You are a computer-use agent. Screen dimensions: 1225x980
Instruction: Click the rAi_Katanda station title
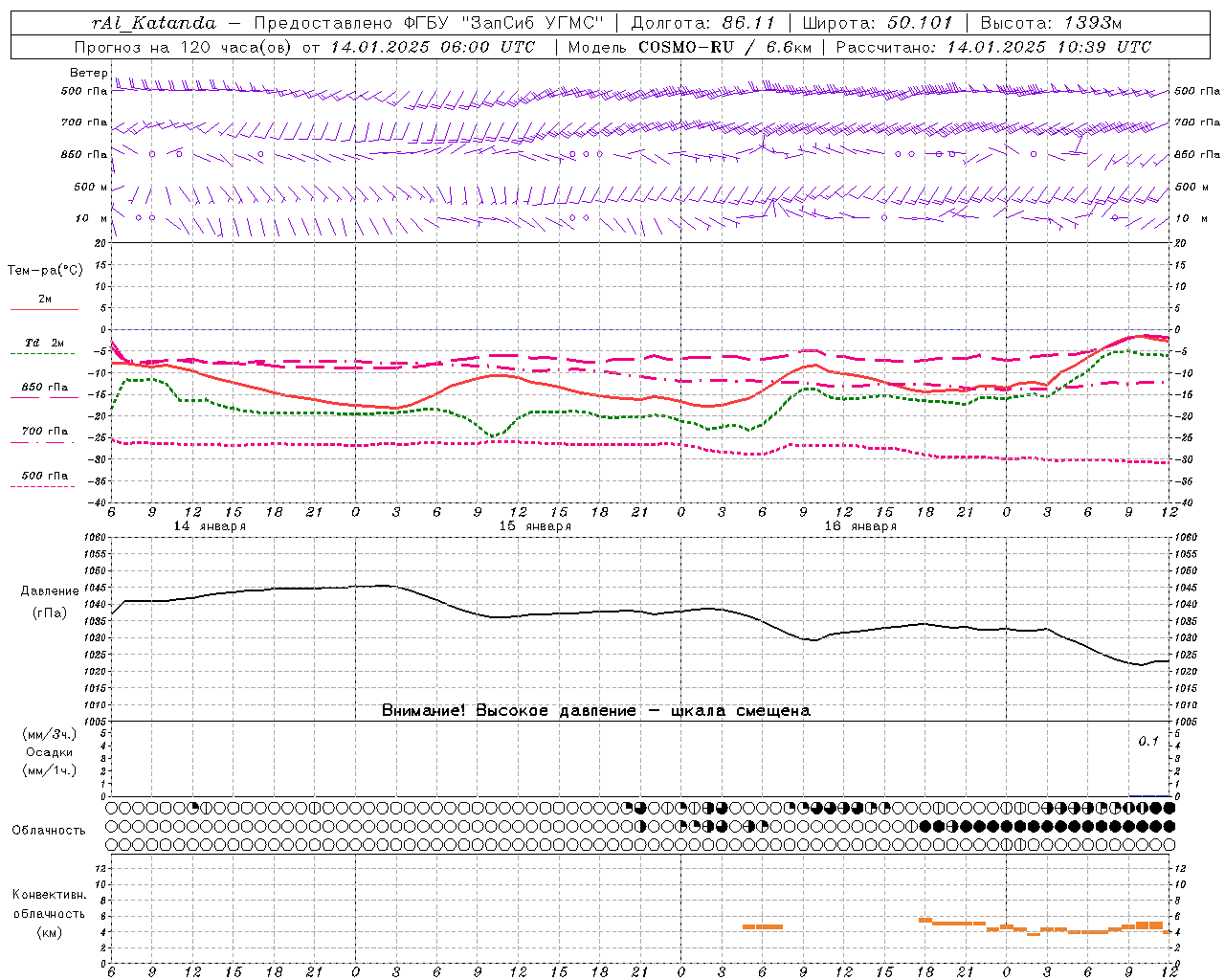[x=154, y=23]
